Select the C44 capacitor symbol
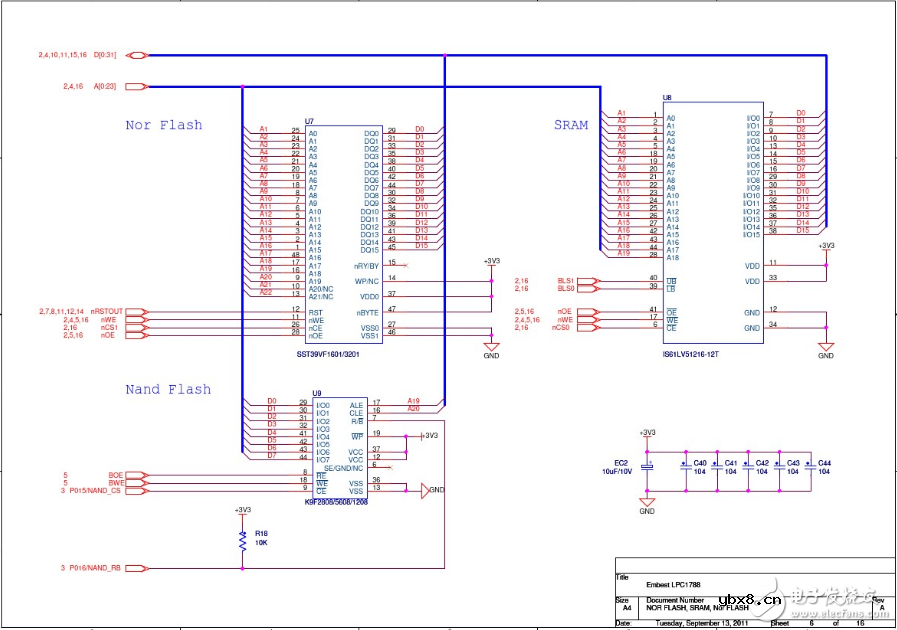 [x=809, y=465]
